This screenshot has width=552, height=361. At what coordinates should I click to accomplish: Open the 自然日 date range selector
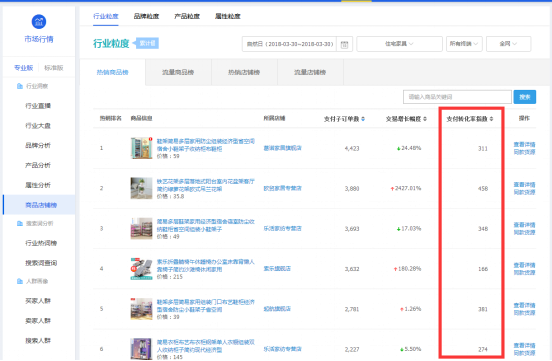[x=289, y=44]
